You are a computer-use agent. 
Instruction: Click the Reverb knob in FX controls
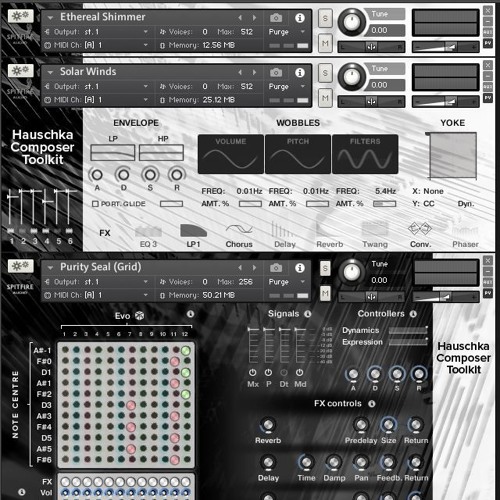268,425
